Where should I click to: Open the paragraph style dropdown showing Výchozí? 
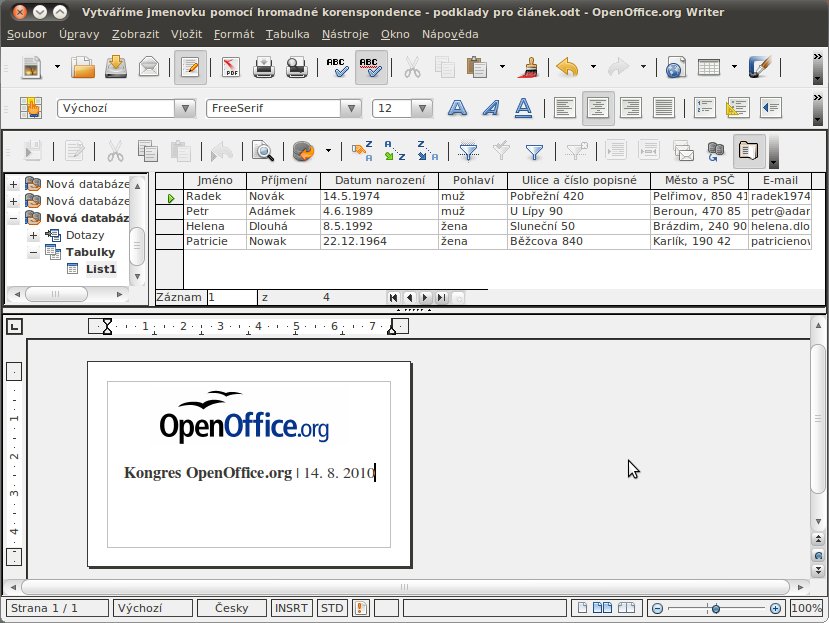click(185, 108)
